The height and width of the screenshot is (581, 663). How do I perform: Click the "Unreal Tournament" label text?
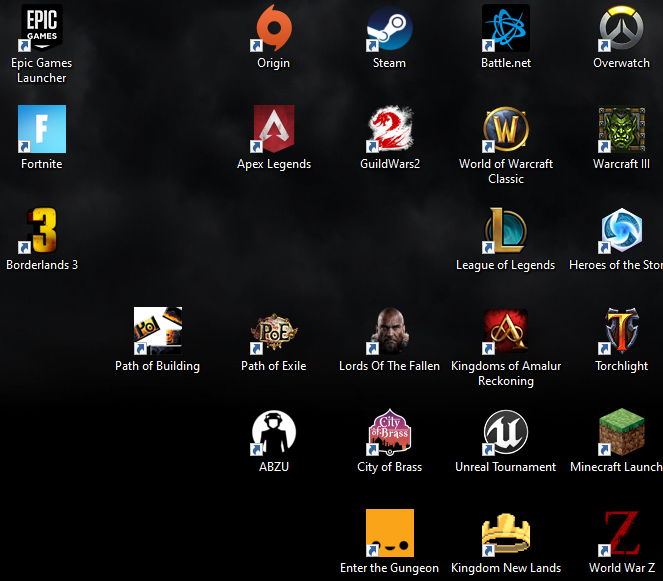tap(506, 467)
